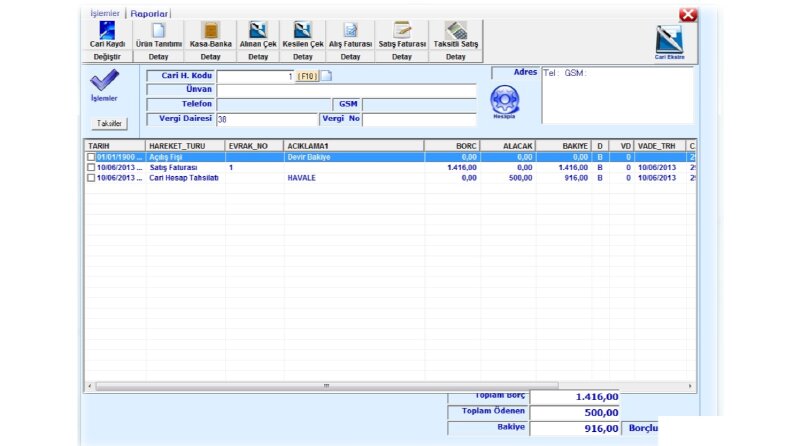Click the new document icon beside F10

[x=327, y=76]
